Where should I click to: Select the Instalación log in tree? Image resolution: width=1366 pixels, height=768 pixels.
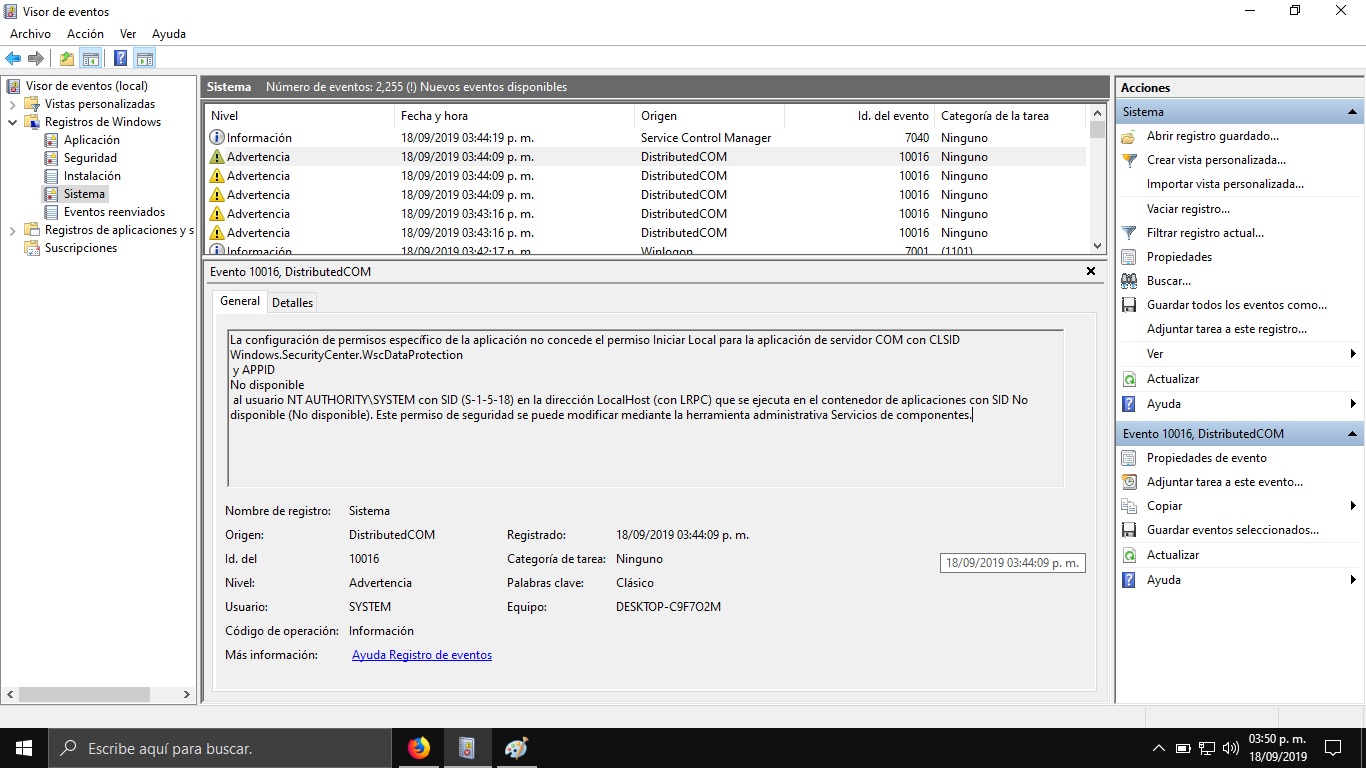(x=92, y=176)
